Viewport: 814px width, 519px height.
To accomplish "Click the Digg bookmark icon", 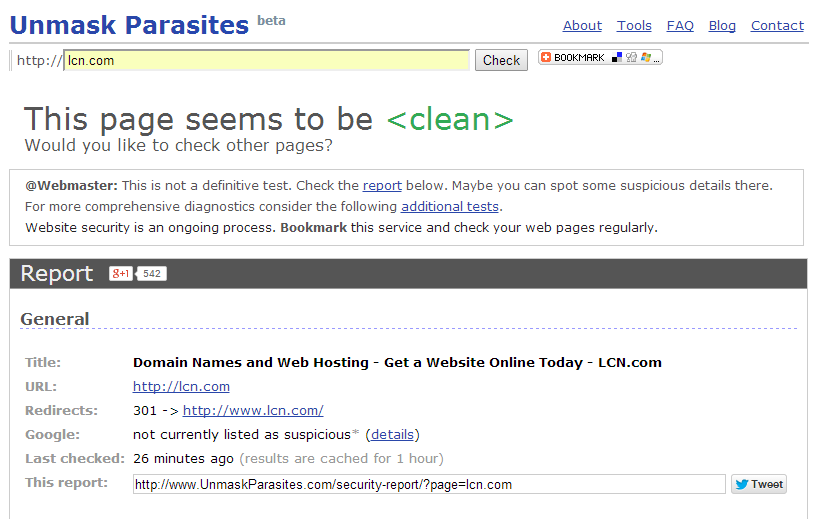I will point(631,57).
